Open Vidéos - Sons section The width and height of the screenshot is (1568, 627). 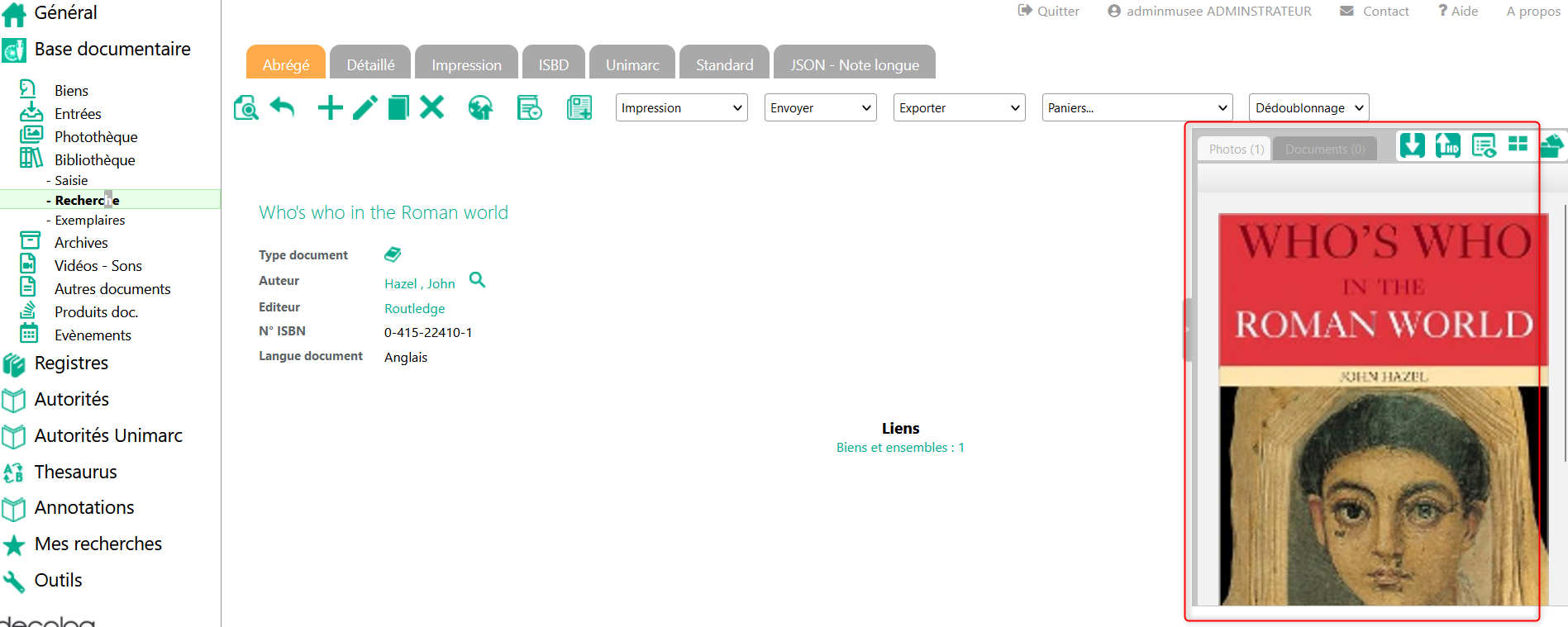pos(98,265)
